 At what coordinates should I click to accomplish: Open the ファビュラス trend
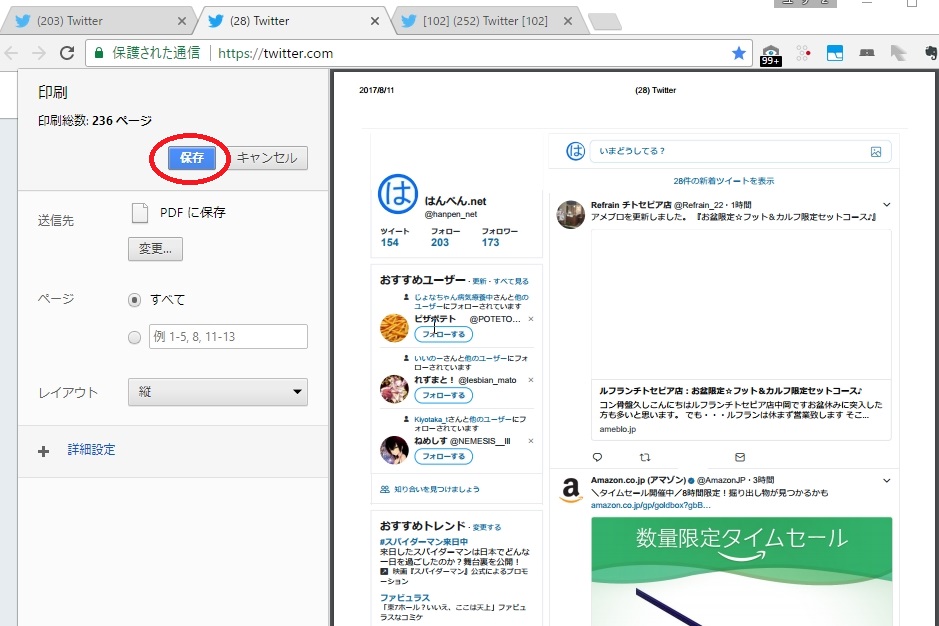(x=405, y=597)
